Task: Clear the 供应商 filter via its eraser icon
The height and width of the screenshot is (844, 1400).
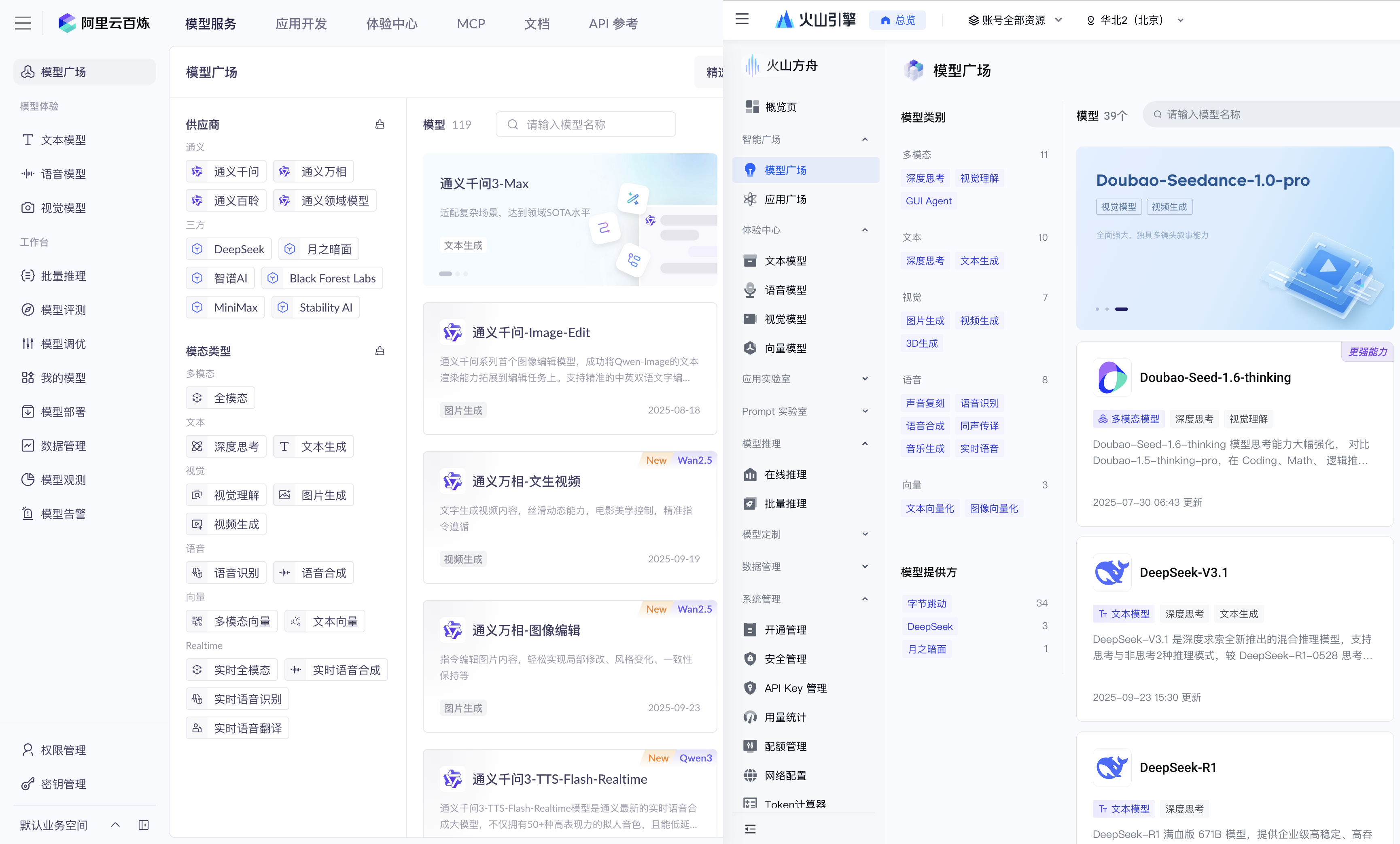Action: coord(380,124)
